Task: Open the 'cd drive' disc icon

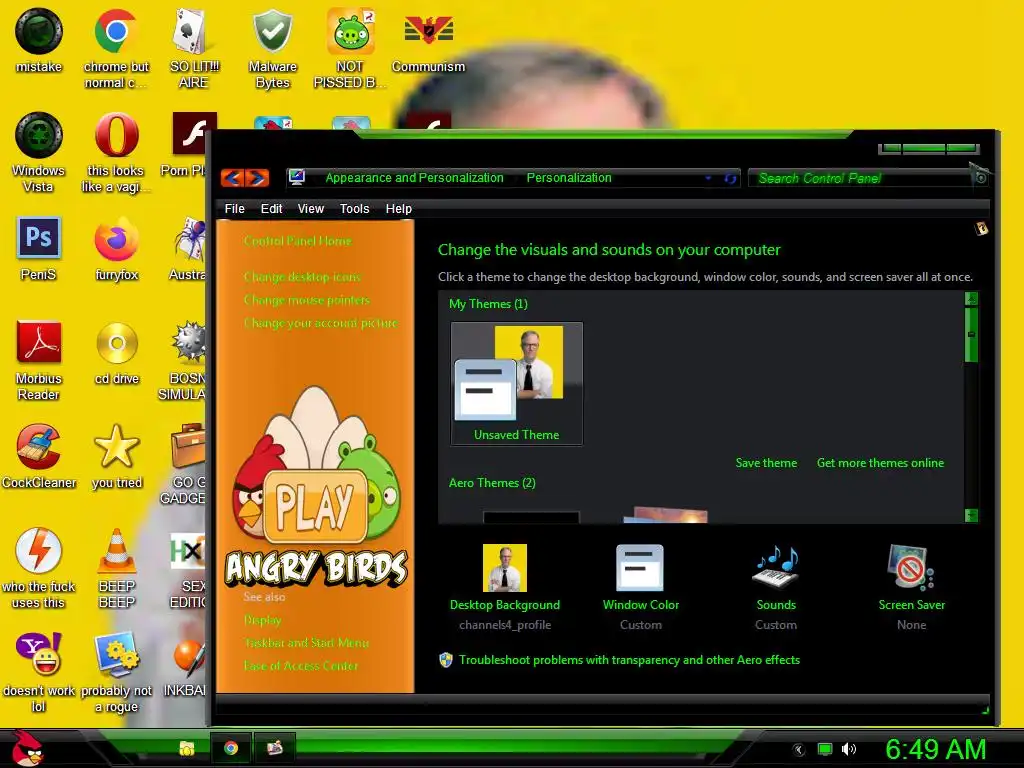Action: click(x=117, y=351)
